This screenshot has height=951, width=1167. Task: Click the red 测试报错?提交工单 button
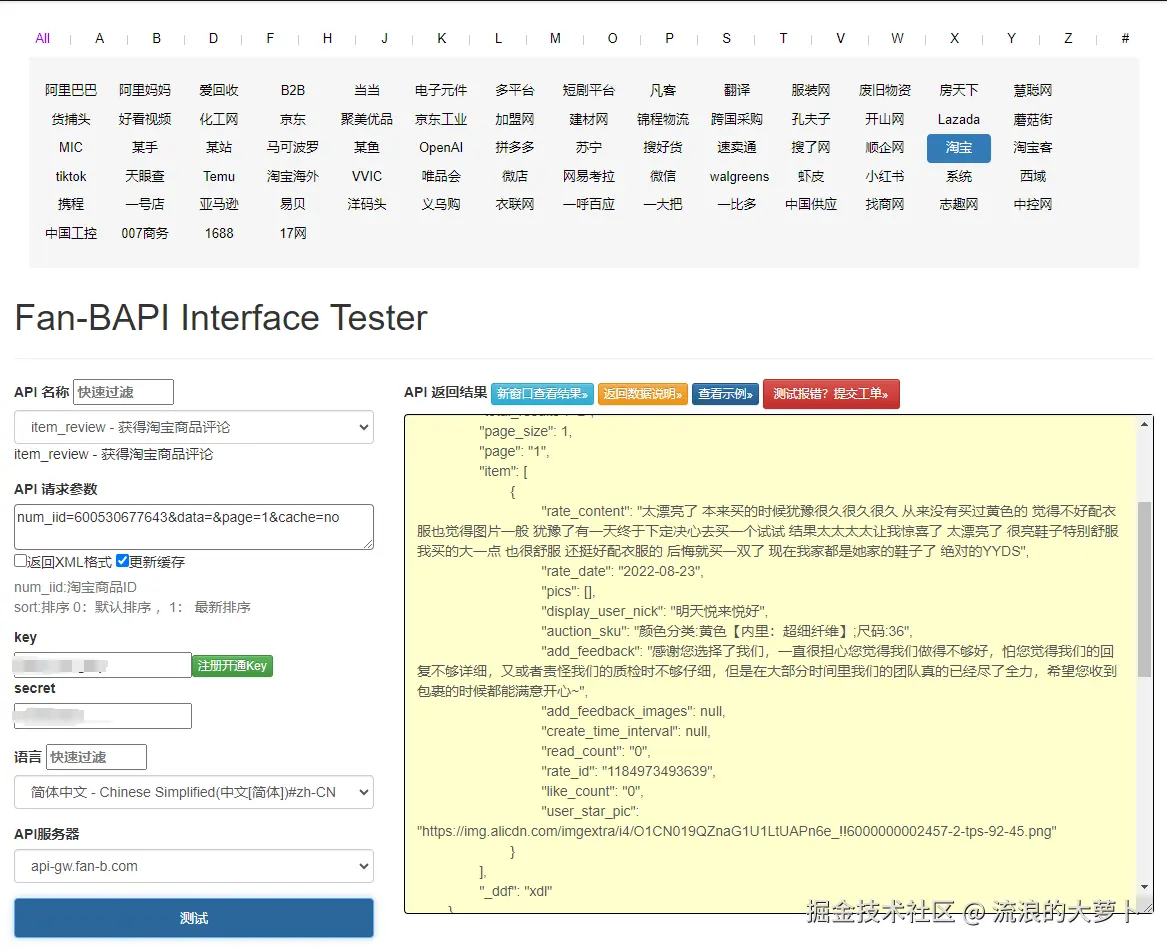831,394
